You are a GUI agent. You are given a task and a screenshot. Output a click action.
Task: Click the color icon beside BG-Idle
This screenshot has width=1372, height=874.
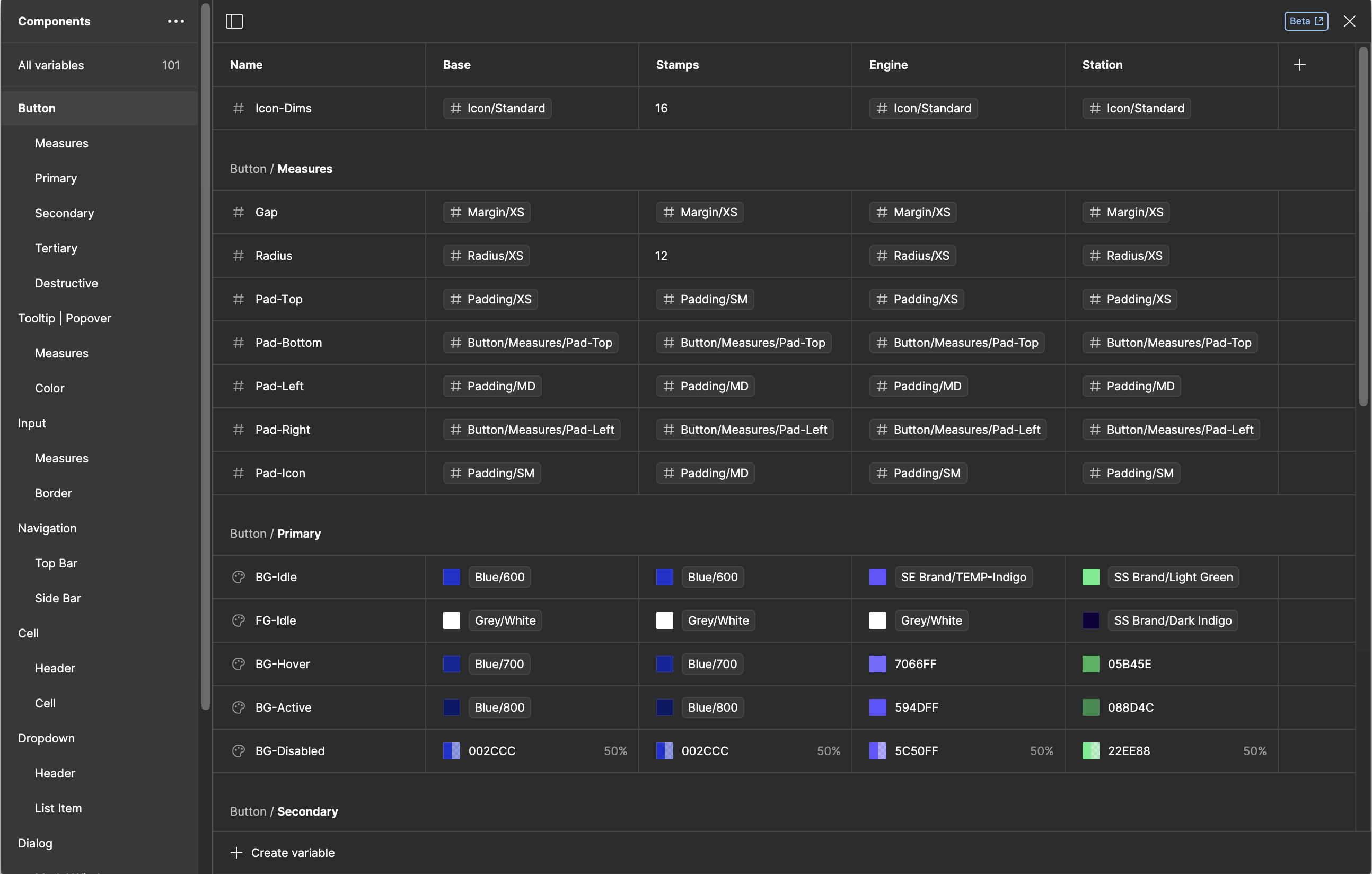(238, 576)
